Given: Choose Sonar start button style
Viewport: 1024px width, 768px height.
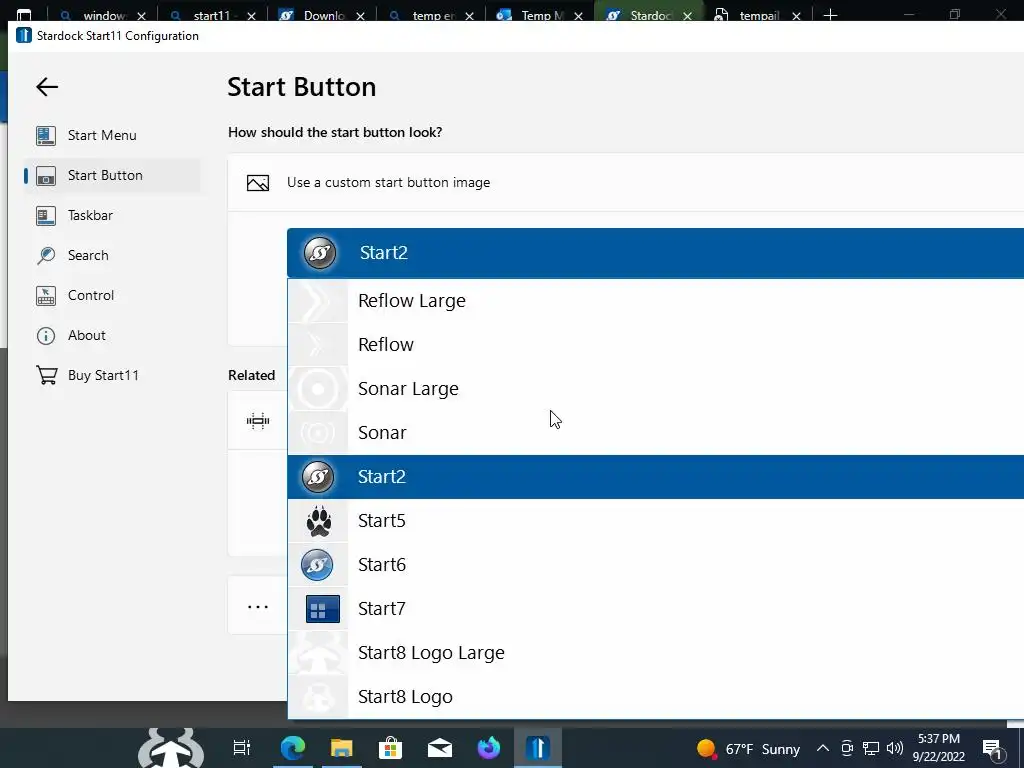Looking at the screenshot, I should 656,433.
